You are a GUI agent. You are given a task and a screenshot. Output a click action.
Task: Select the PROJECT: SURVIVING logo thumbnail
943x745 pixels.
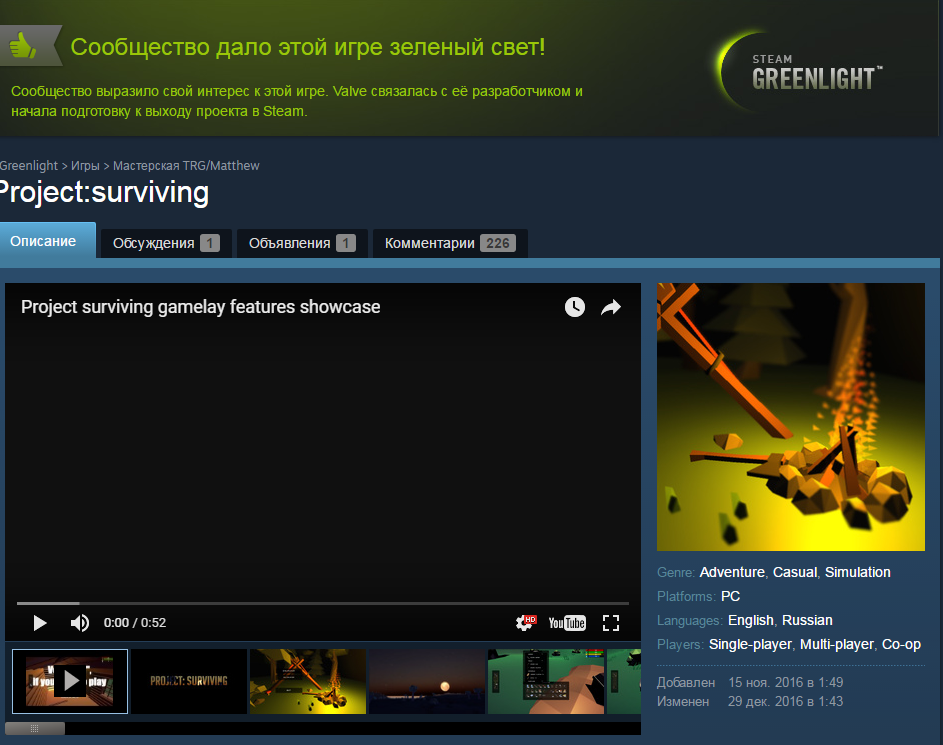click(189, 681)
